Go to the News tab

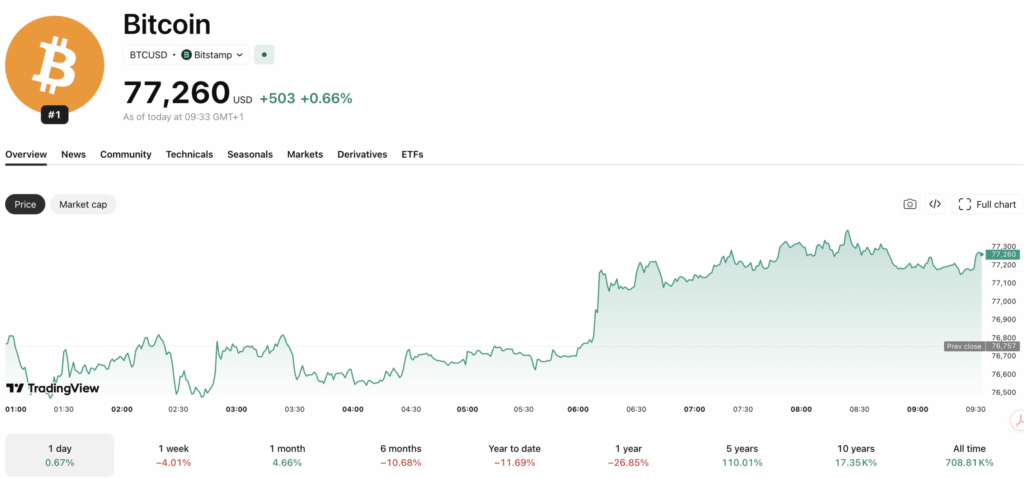[x=73, y=155]
